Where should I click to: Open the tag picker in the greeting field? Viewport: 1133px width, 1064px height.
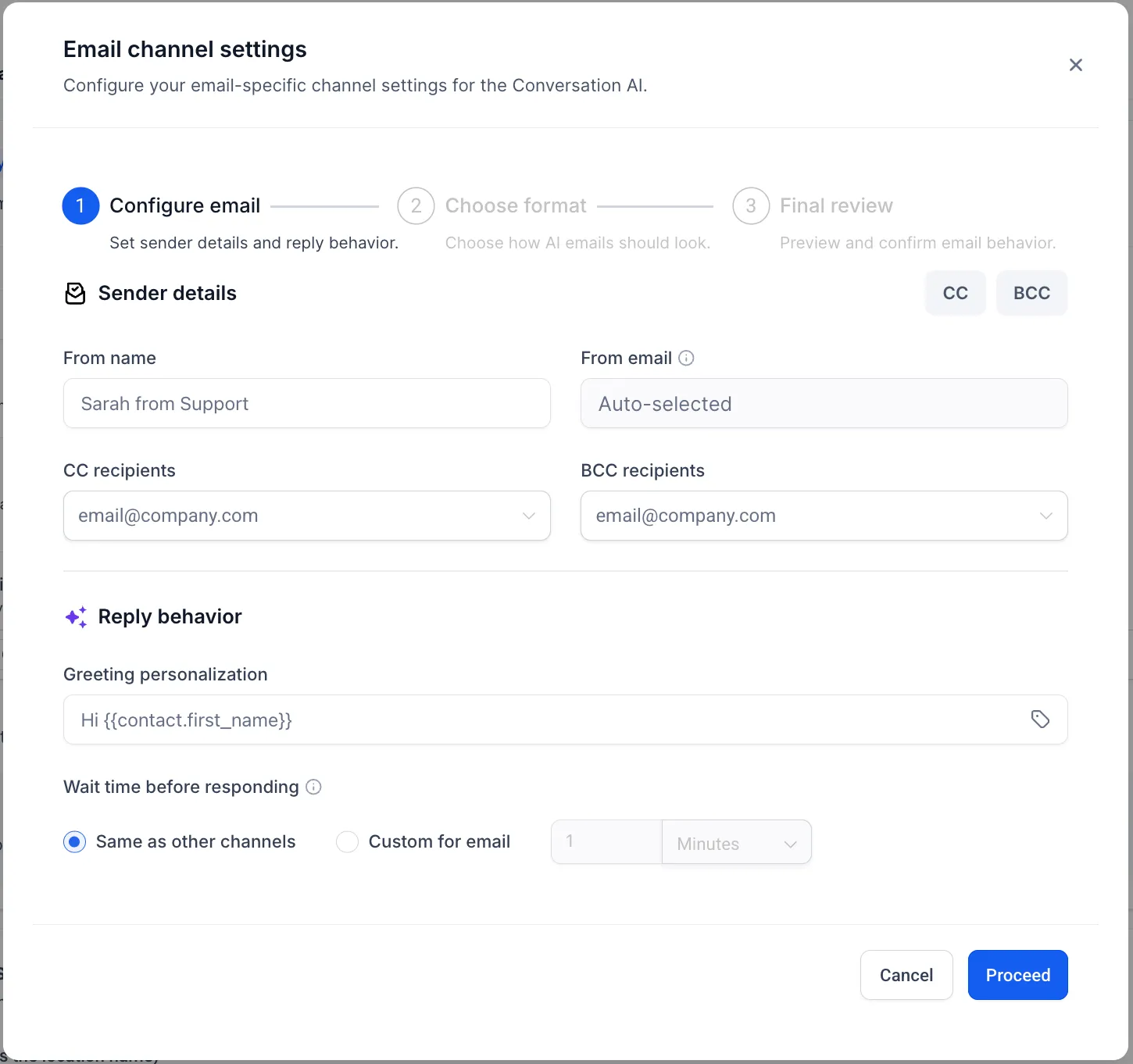[1040, 719]
